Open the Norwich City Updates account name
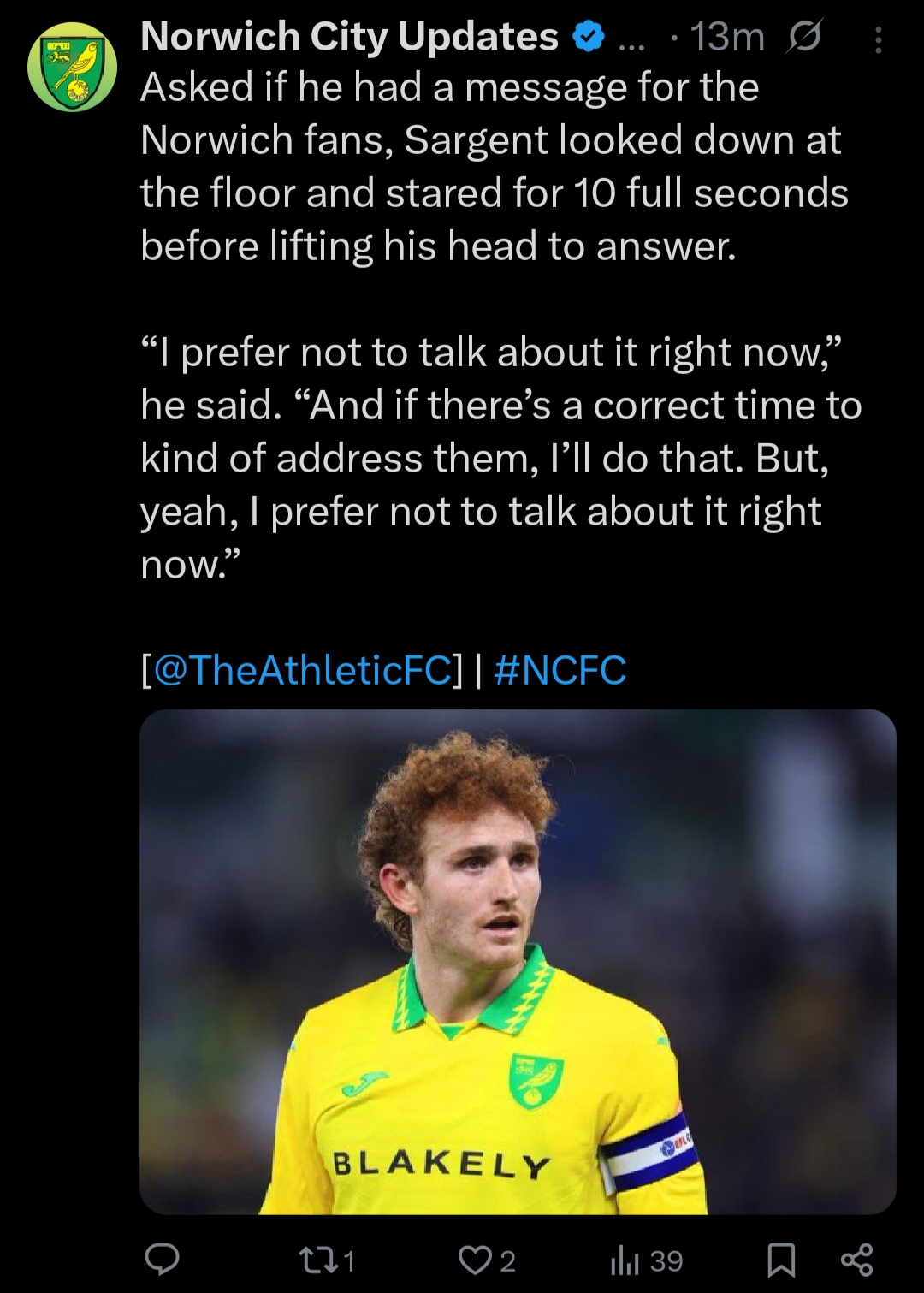Viewport: 924px width, 1293px height. coord(349,37)
